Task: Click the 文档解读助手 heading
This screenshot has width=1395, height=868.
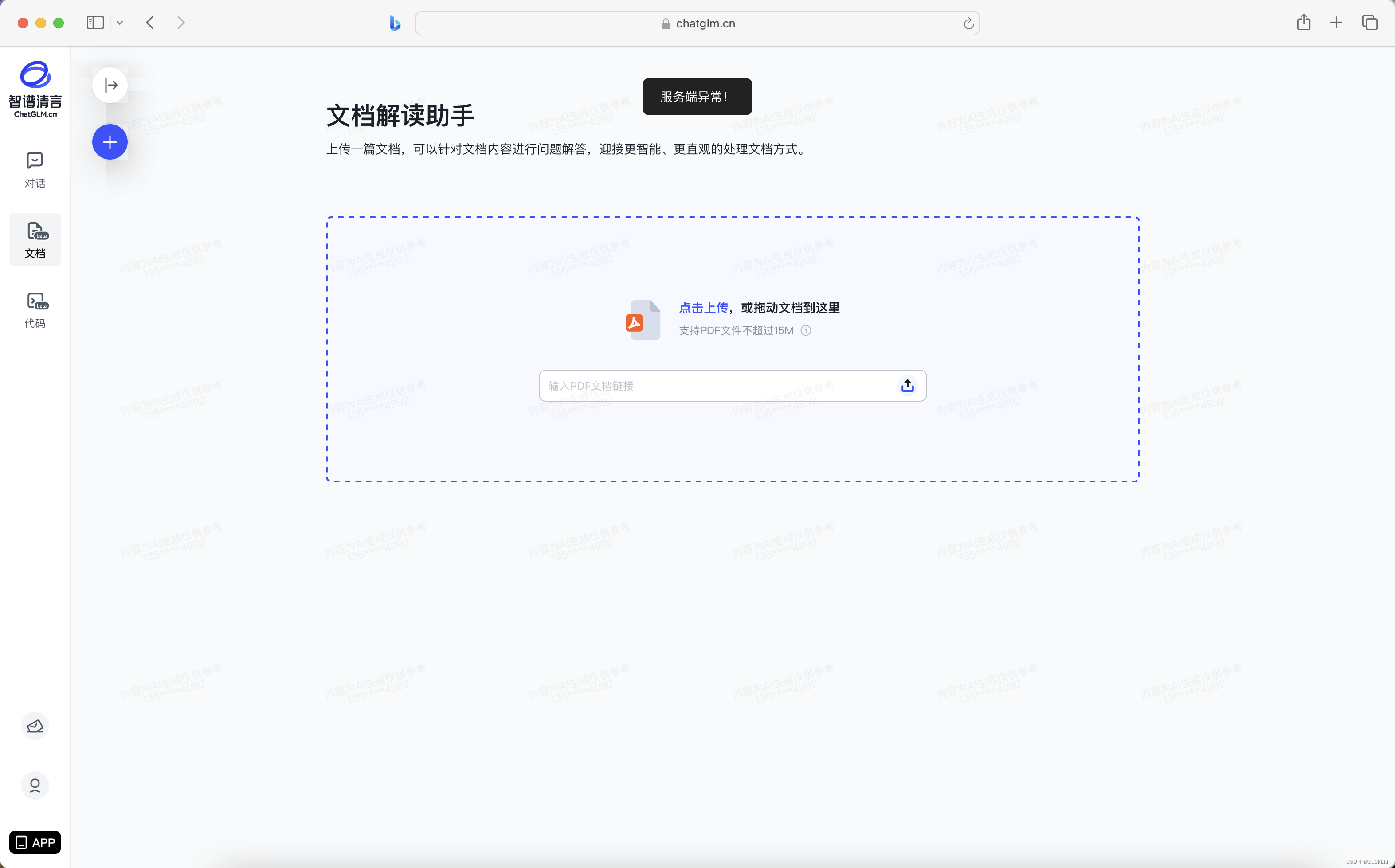Action: [400, 115]
